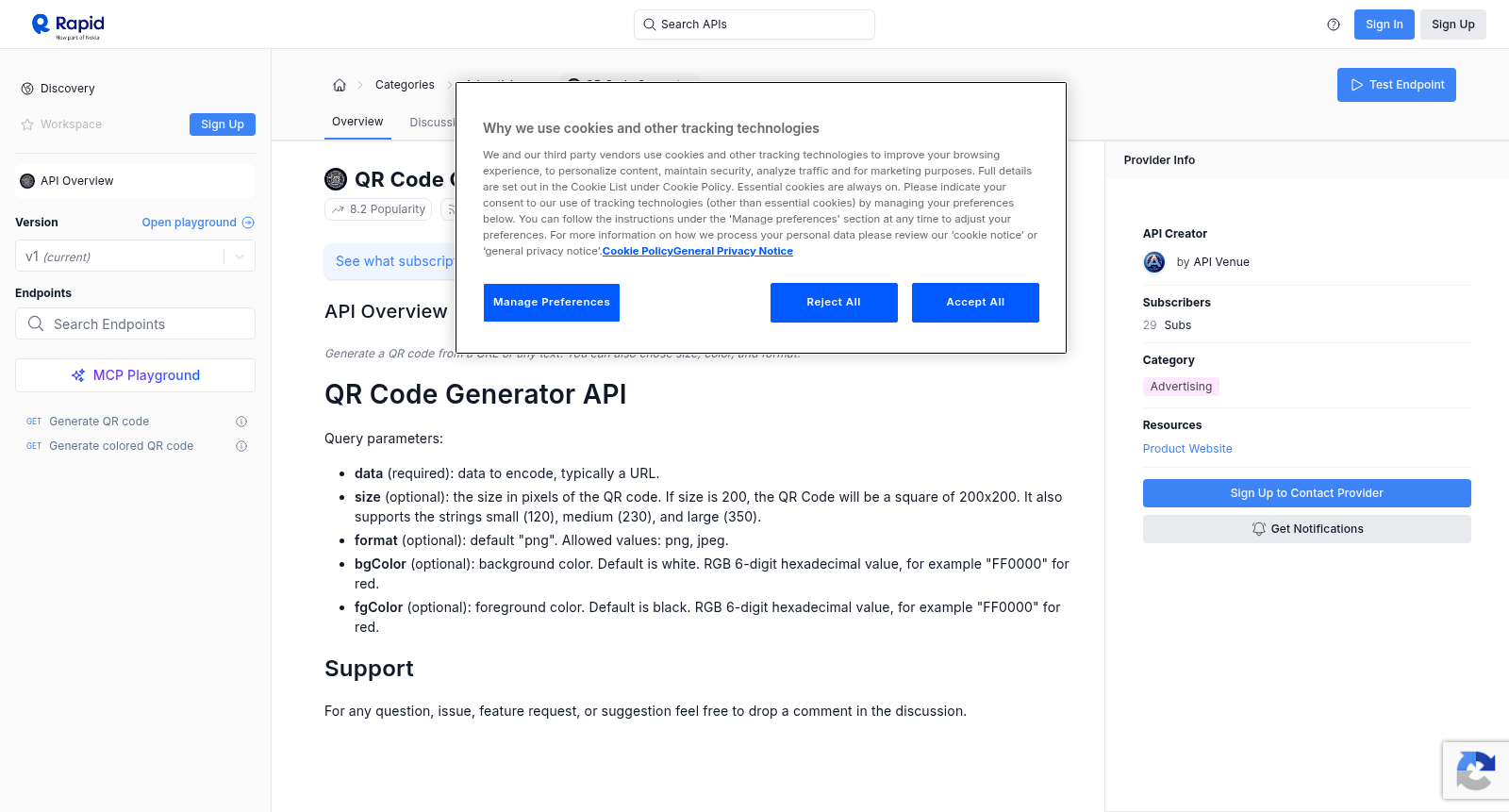Image resolution: width=1509 pixels, height=812 pixels.
Task: Open the QR Code API logo icon
Action: tap(336, 179)
